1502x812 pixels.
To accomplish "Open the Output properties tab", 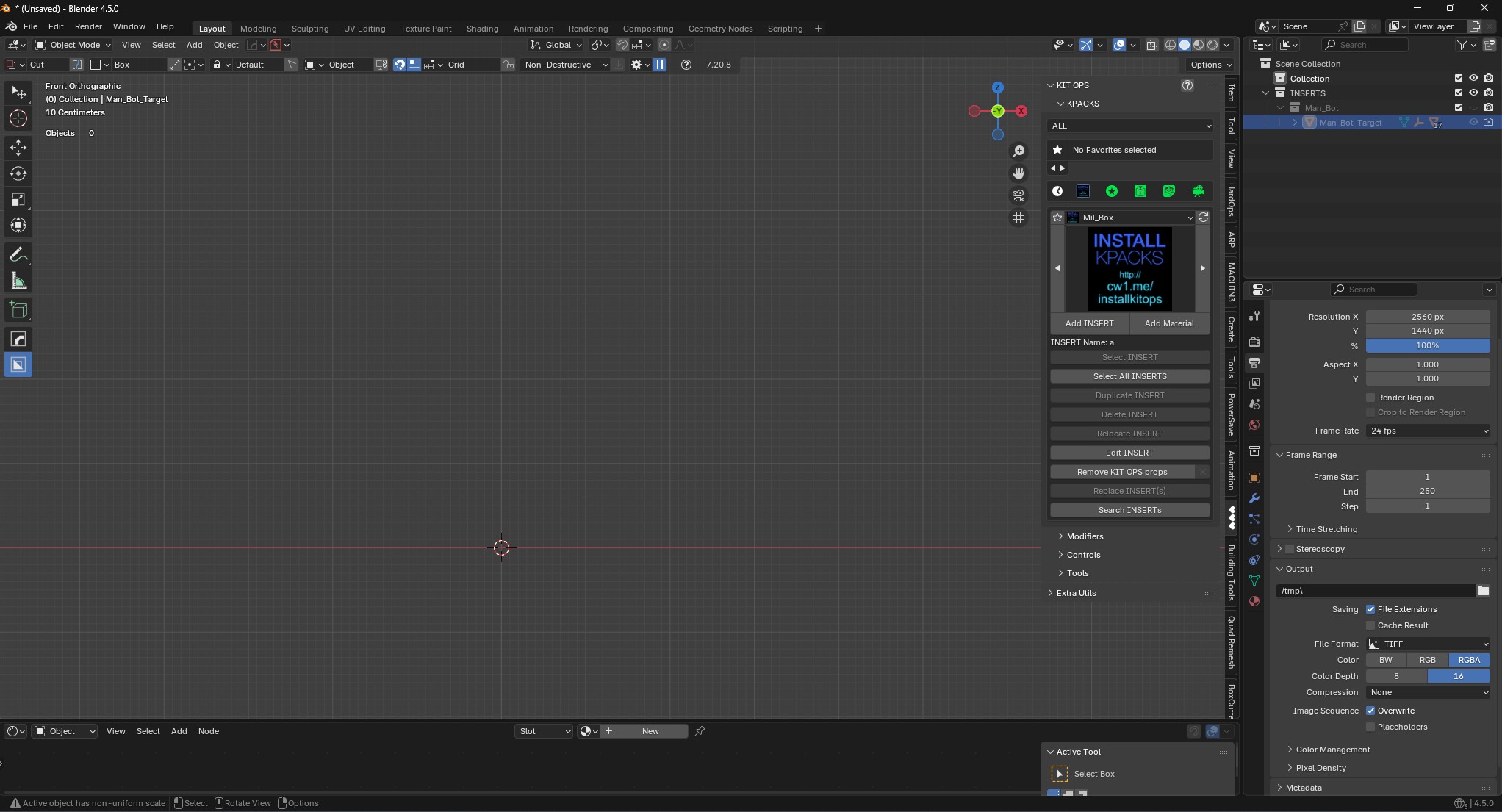I will coord(1254,363).
